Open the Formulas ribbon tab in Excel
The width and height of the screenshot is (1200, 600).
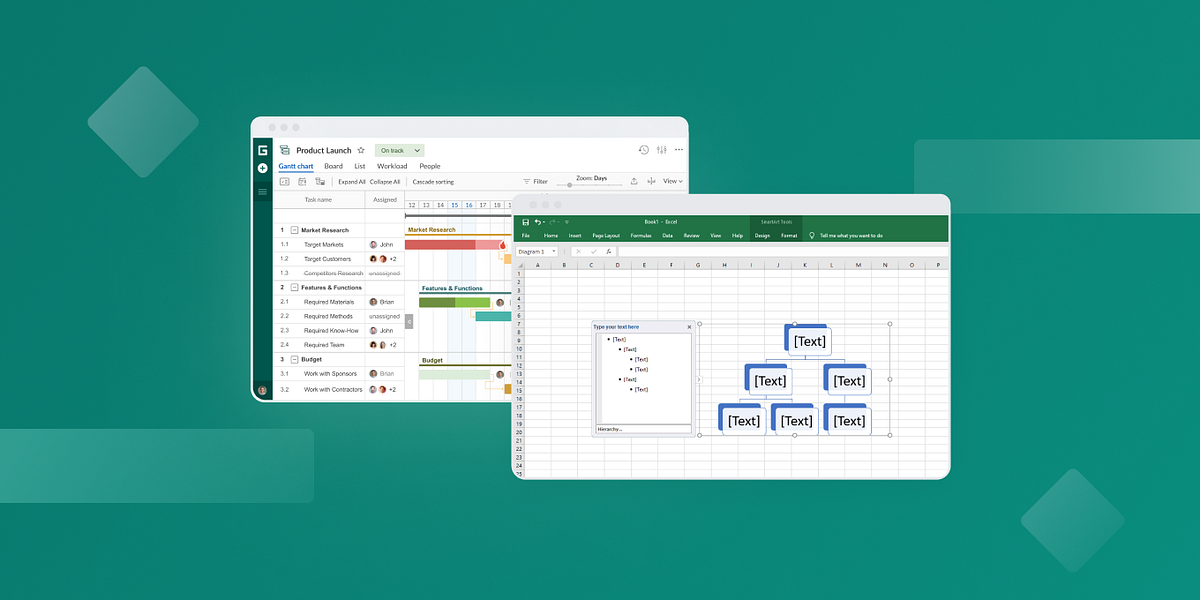(x=641, y=235)
